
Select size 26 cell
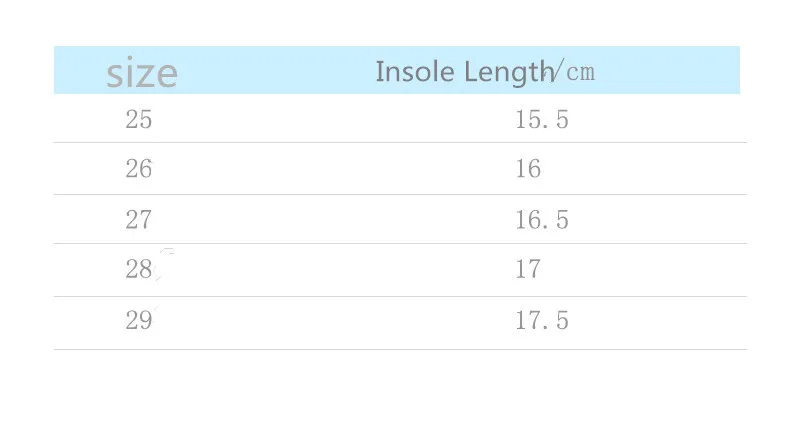139,169
